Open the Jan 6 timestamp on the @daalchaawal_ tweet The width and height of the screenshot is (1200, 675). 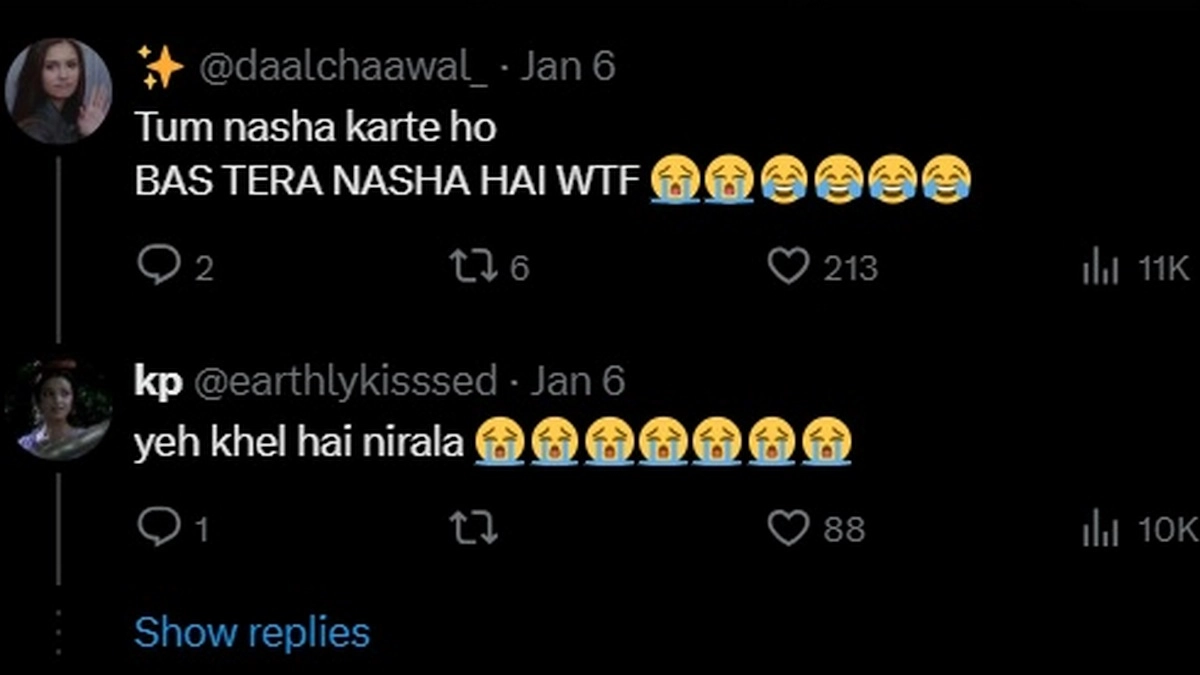(569, 68)
